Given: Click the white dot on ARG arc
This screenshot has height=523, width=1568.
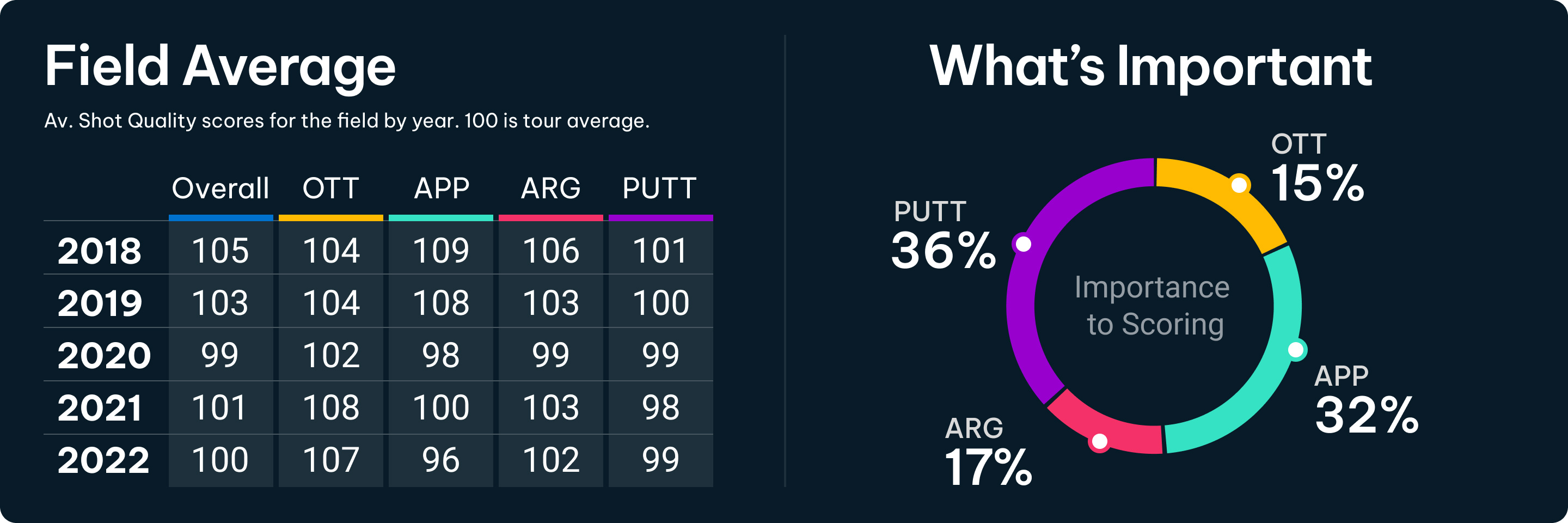Looking at the screenshot, I should pyautogui.click(x=1099, y=441).
